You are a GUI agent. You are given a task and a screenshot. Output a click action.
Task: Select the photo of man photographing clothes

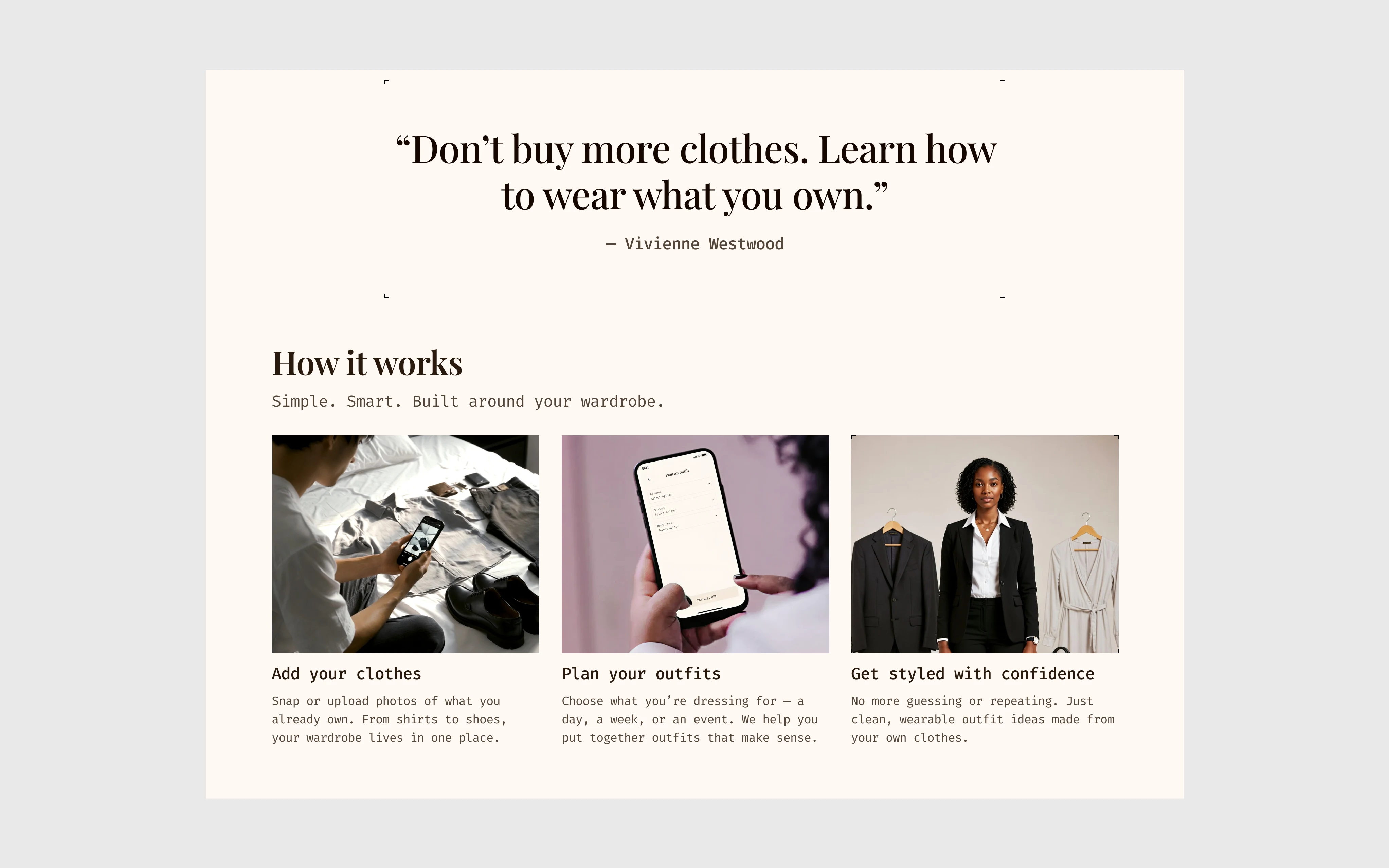tap(405, 544)
